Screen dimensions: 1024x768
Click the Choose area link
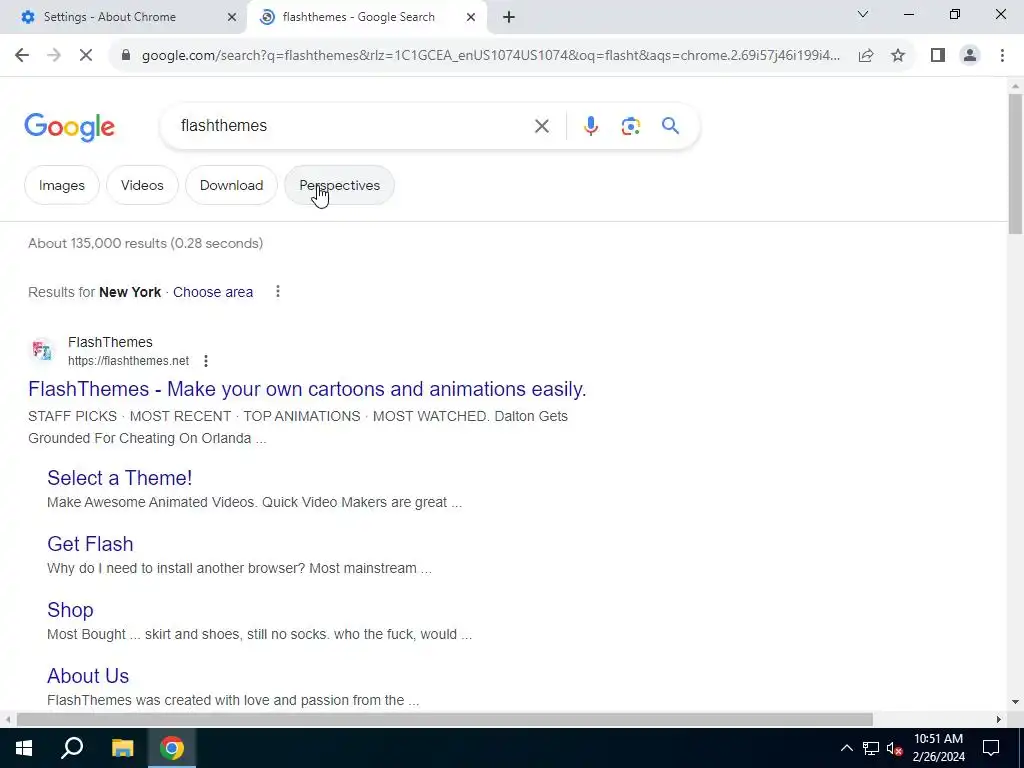click(213, 292)
